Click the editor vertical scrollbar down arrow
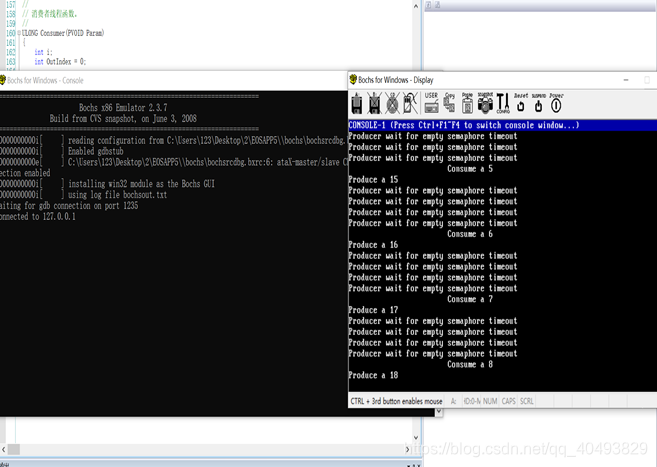This screenshot has width=657, height=467. pos(416,438)
